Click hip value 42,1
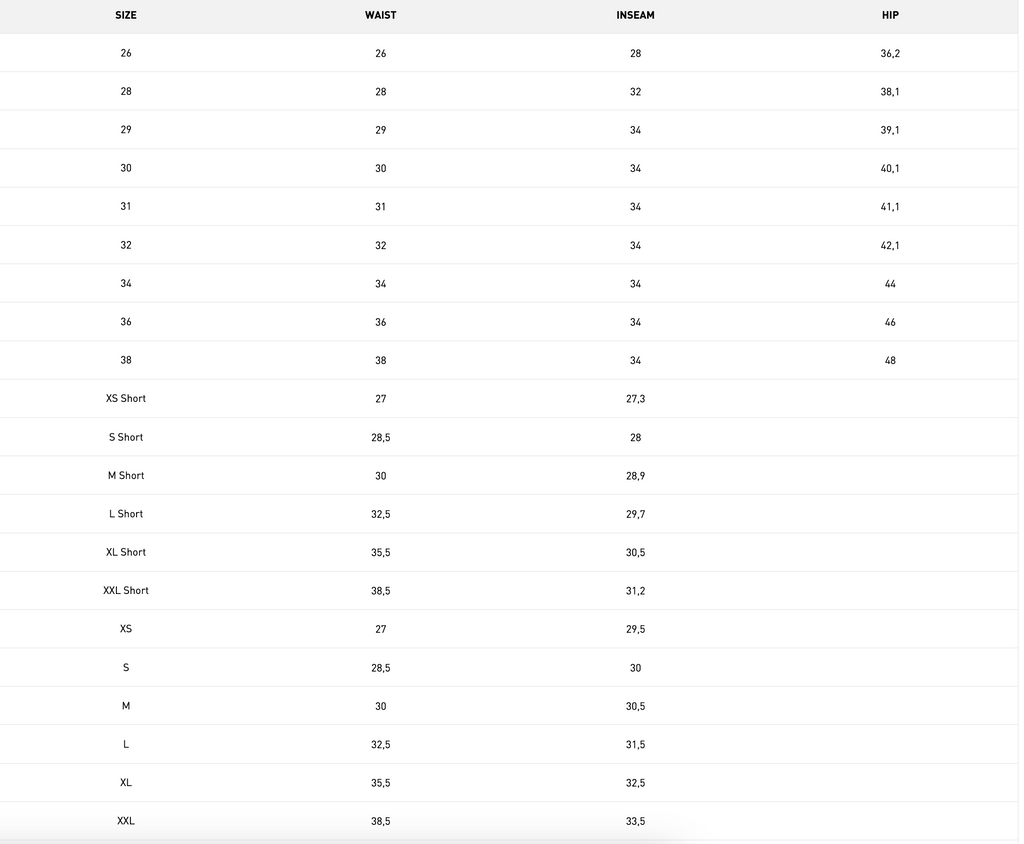The image size is (1024, 844). coord(890,246)
